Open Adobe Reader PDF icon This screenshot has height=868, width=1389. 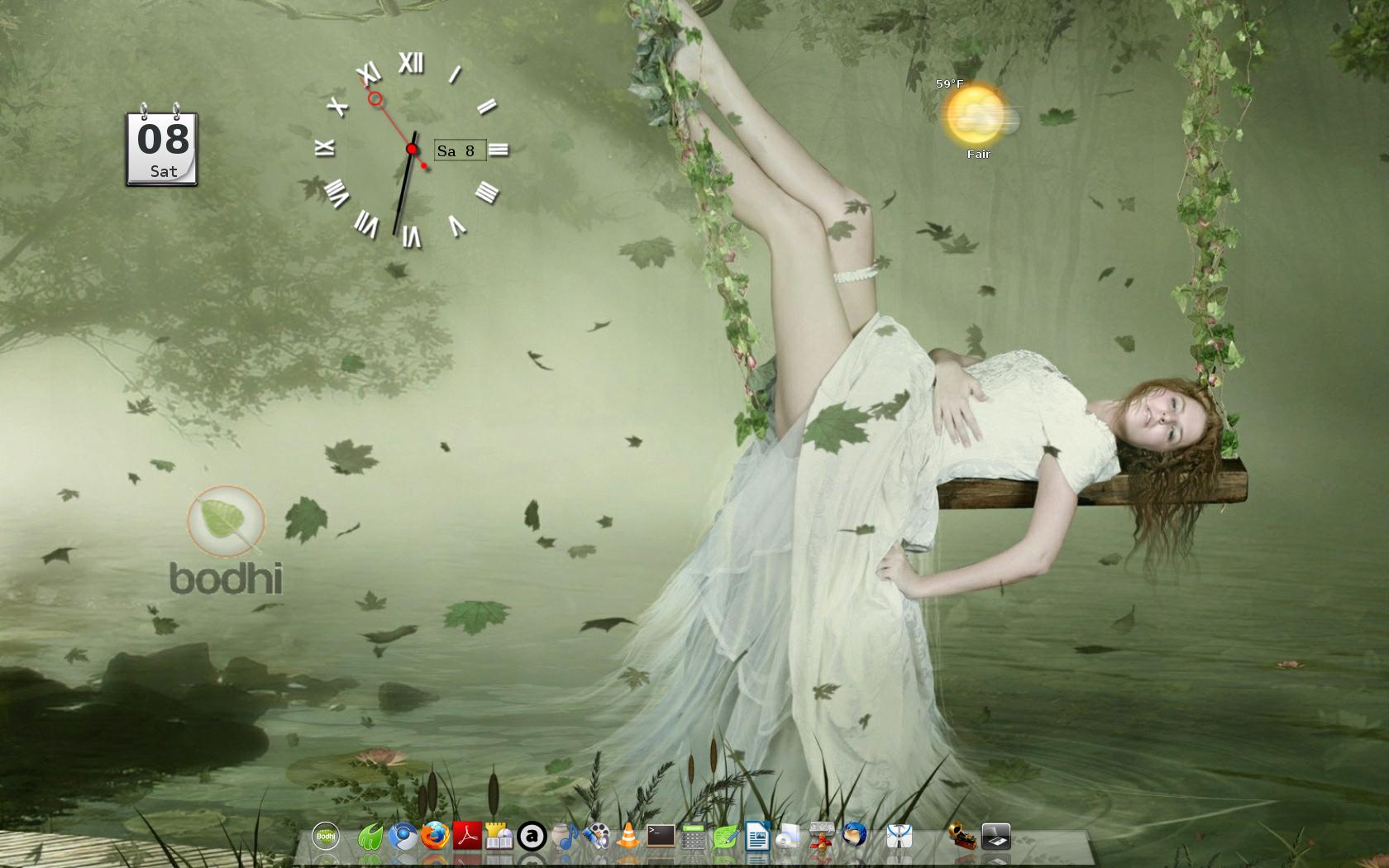click(x=467, y=837)
